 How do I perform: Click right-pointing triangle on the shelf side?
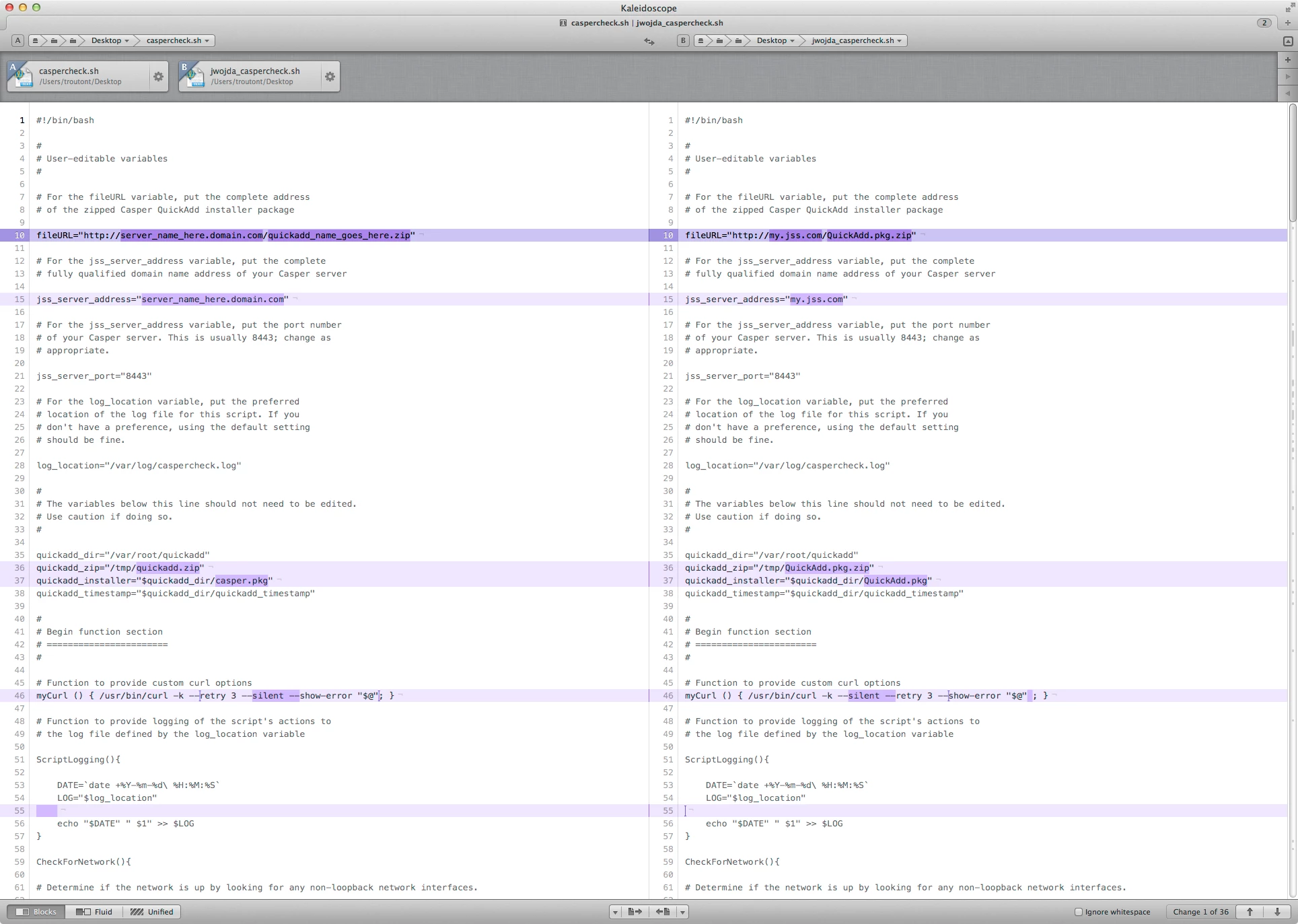(x=1287, y=77)
